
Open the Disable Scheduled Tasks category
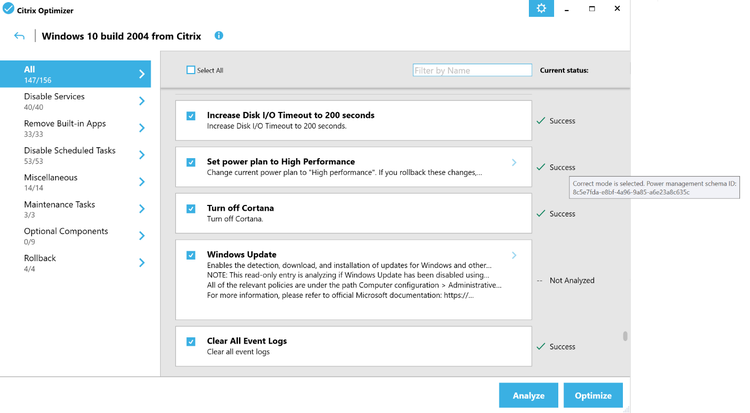(x=75, y=155)
